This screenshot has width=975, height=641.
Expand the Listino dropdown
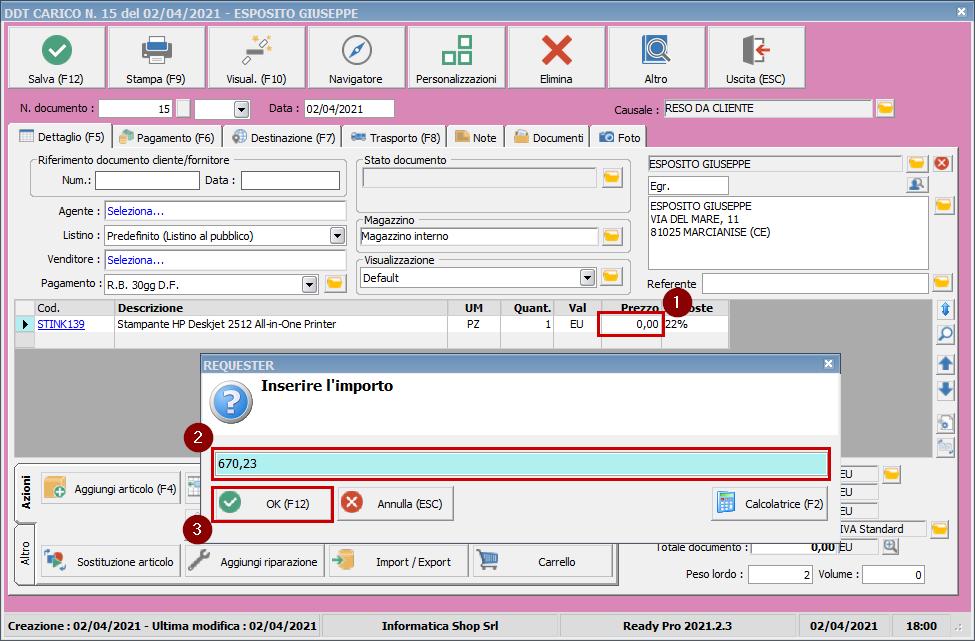click(x=338, y=236)
